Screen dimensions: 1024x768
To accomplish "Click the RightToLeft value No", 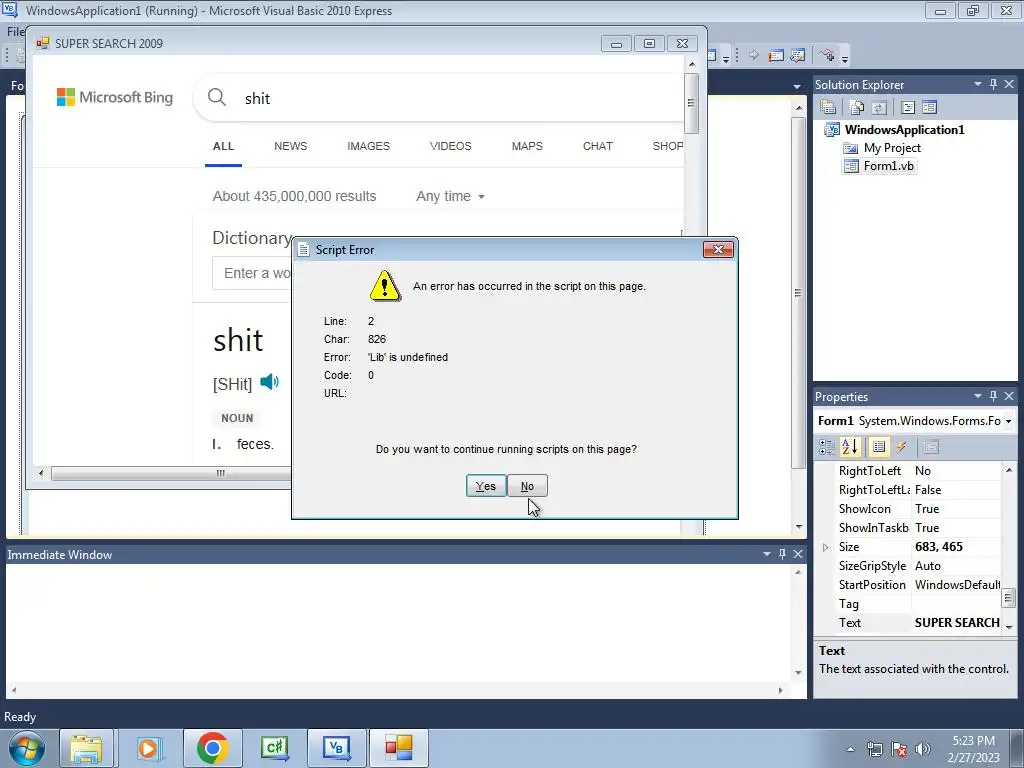I will 923,471.
